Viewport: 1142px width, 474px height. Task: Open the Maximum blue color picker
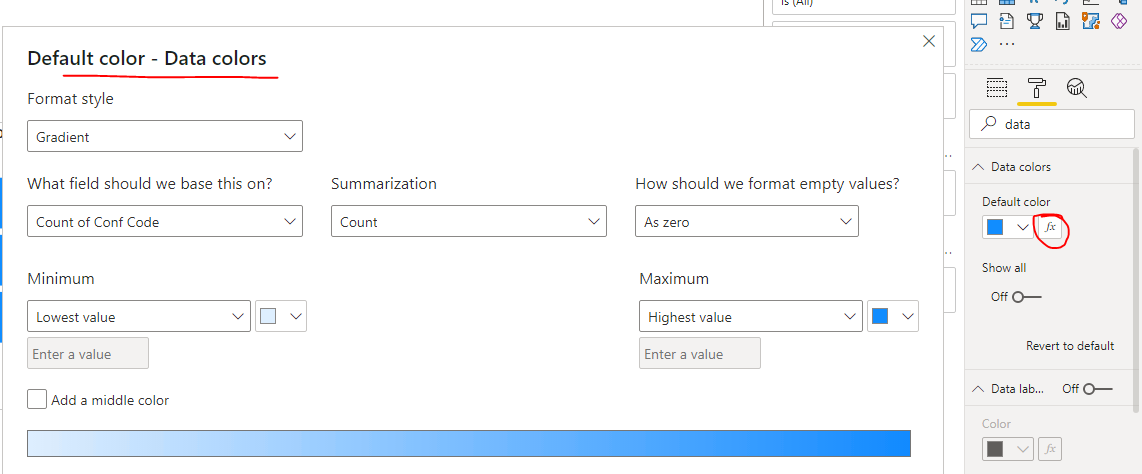pos(893,316)
